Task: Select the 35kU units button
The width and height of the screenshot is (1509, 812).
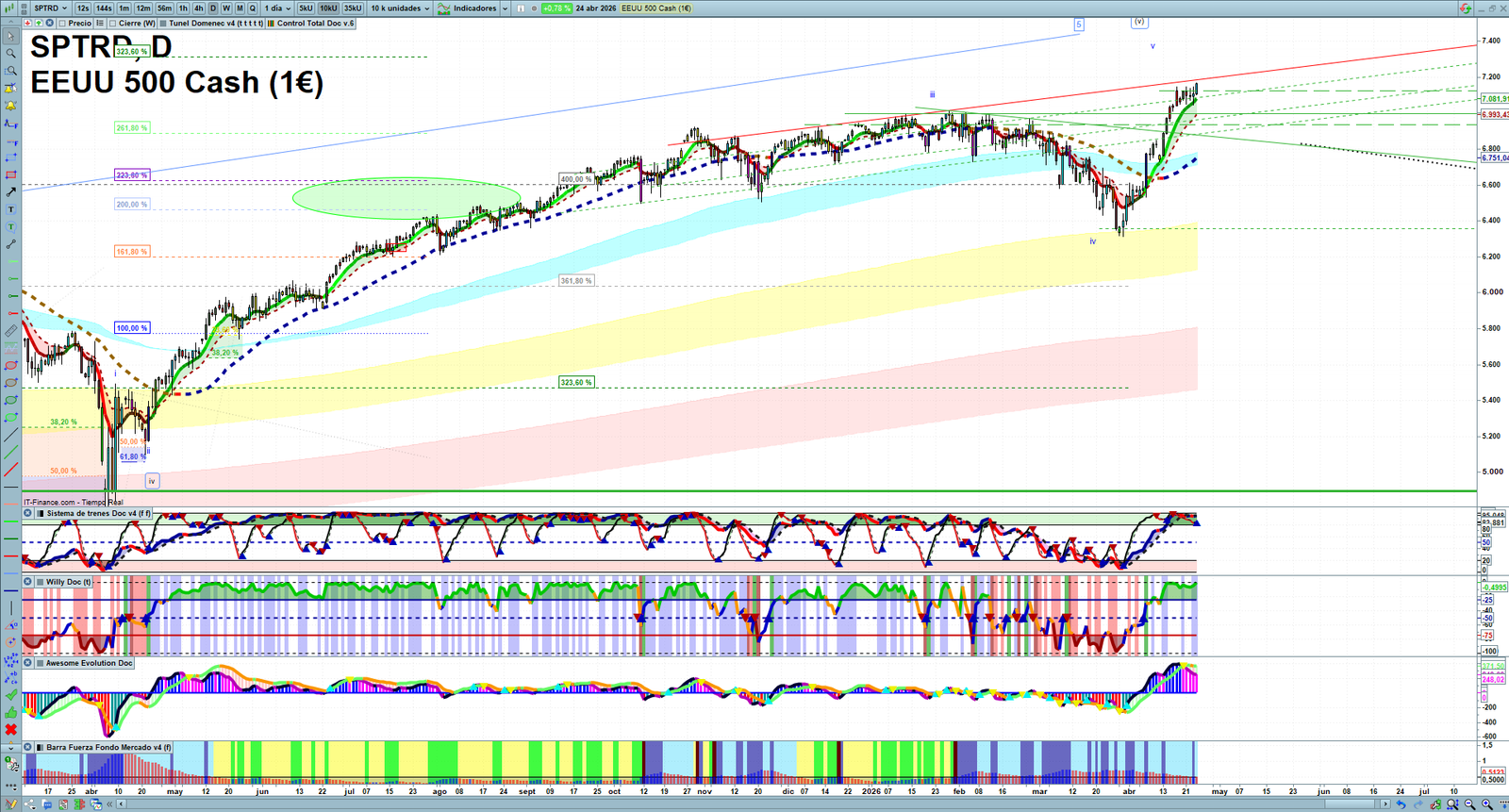Action: point(352,8)
